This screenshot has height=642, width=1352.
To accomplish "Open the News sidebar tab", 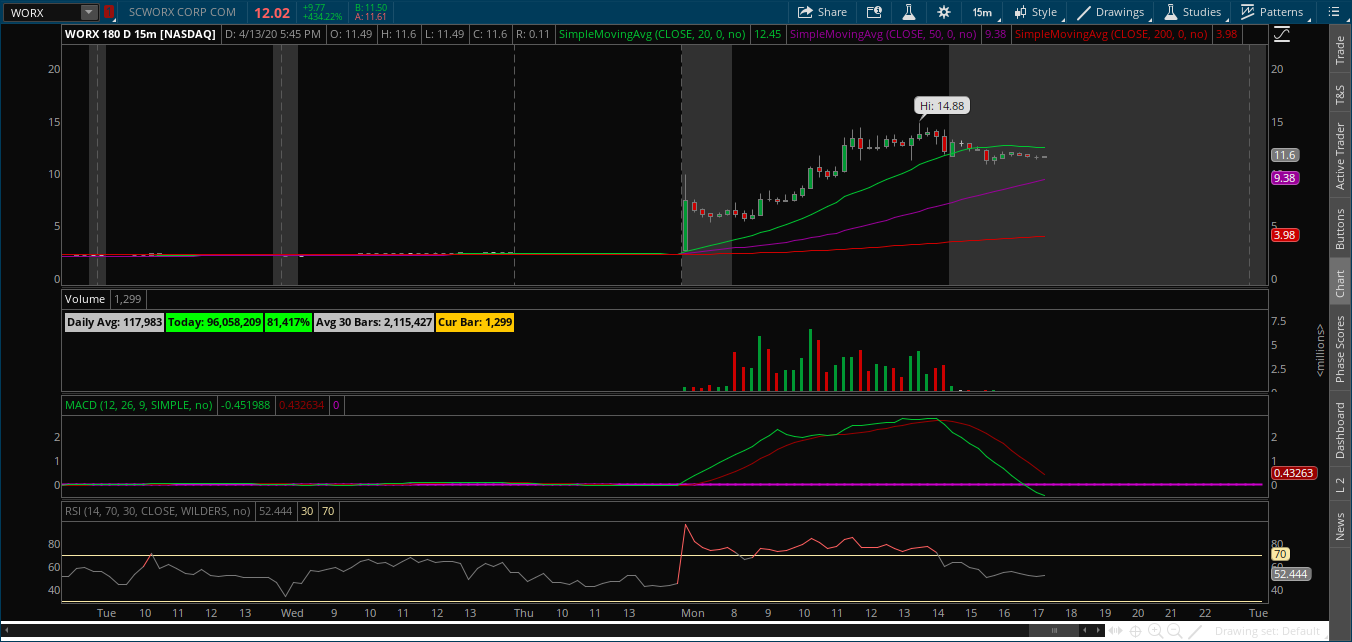I will pos(1340,526).
